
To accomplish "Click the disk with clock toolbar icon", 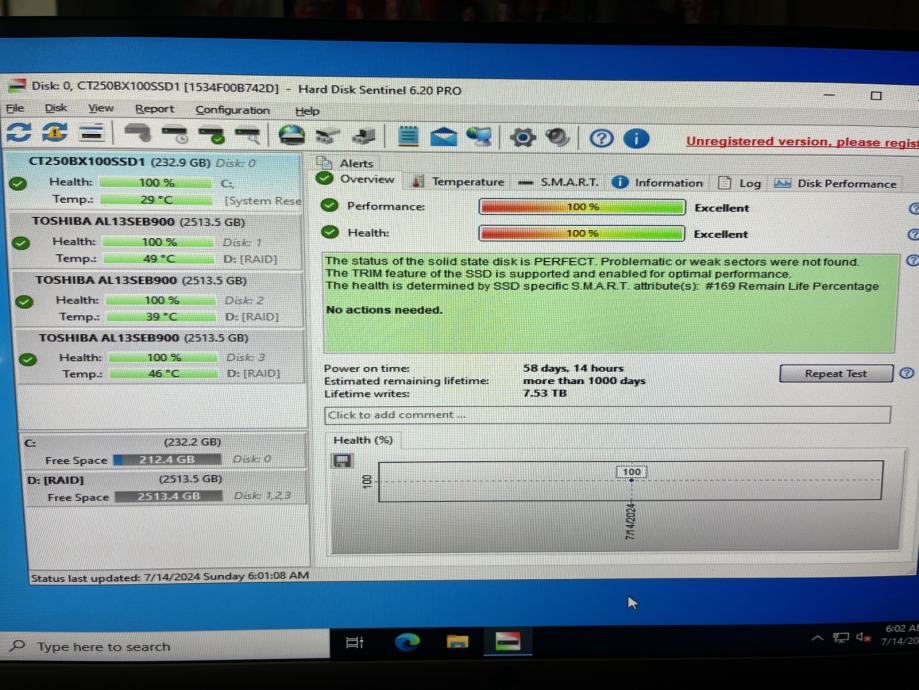I will (x=175, y=134).
